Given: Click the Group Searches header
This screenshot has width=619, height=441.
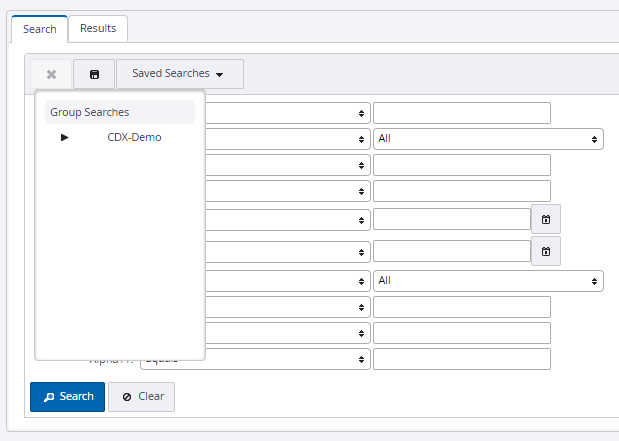Looking at the screenshot, I should coord(90,112).
